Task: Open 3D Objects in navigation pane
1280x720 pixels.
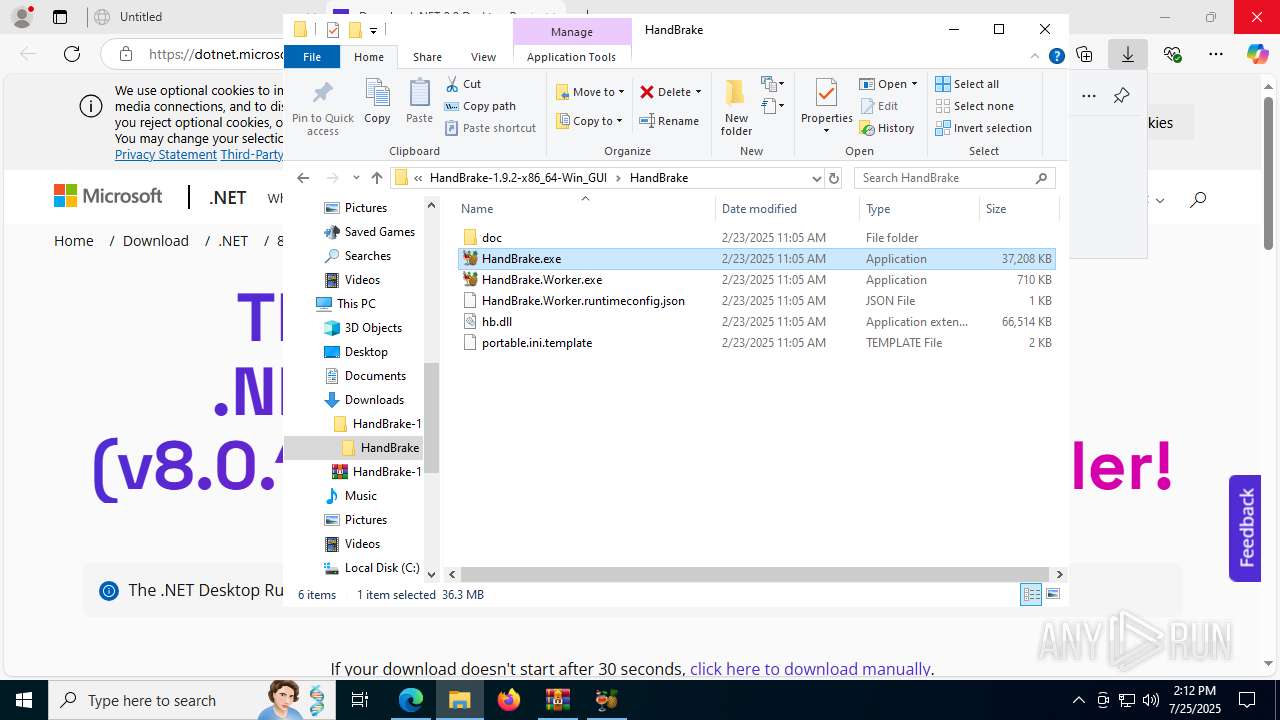Action: click(x=373, y=328)
